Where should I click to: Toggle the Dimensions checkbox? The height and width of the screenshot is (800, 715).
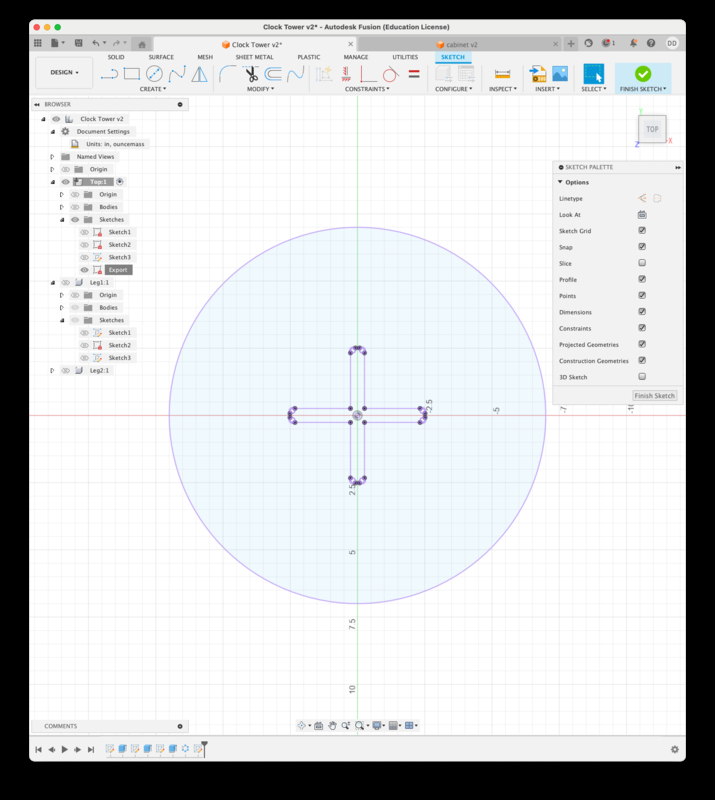642,312
